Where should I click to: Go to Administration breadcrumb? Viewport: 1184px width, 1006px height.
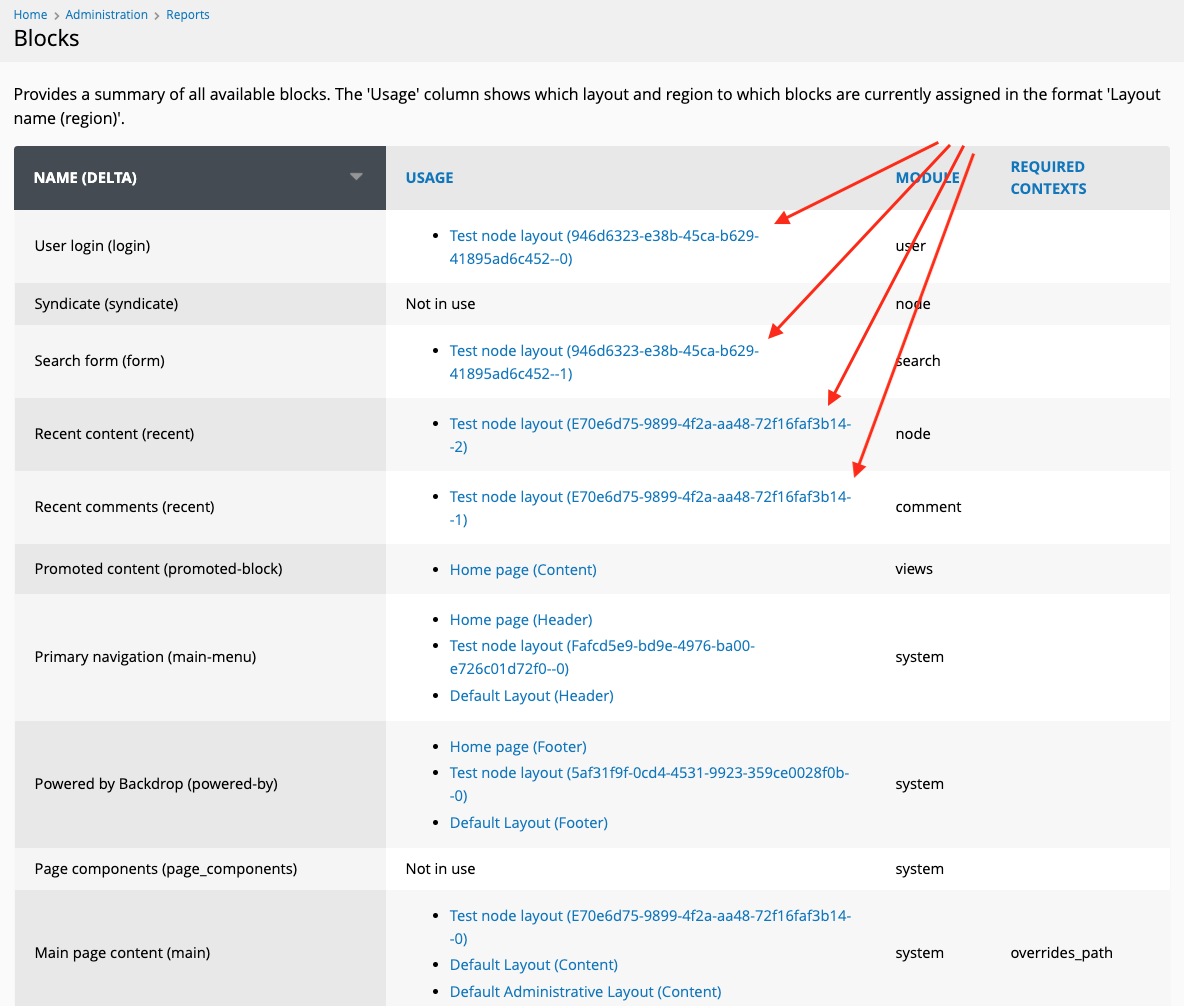pyautogui.click(x=106, y=14)
